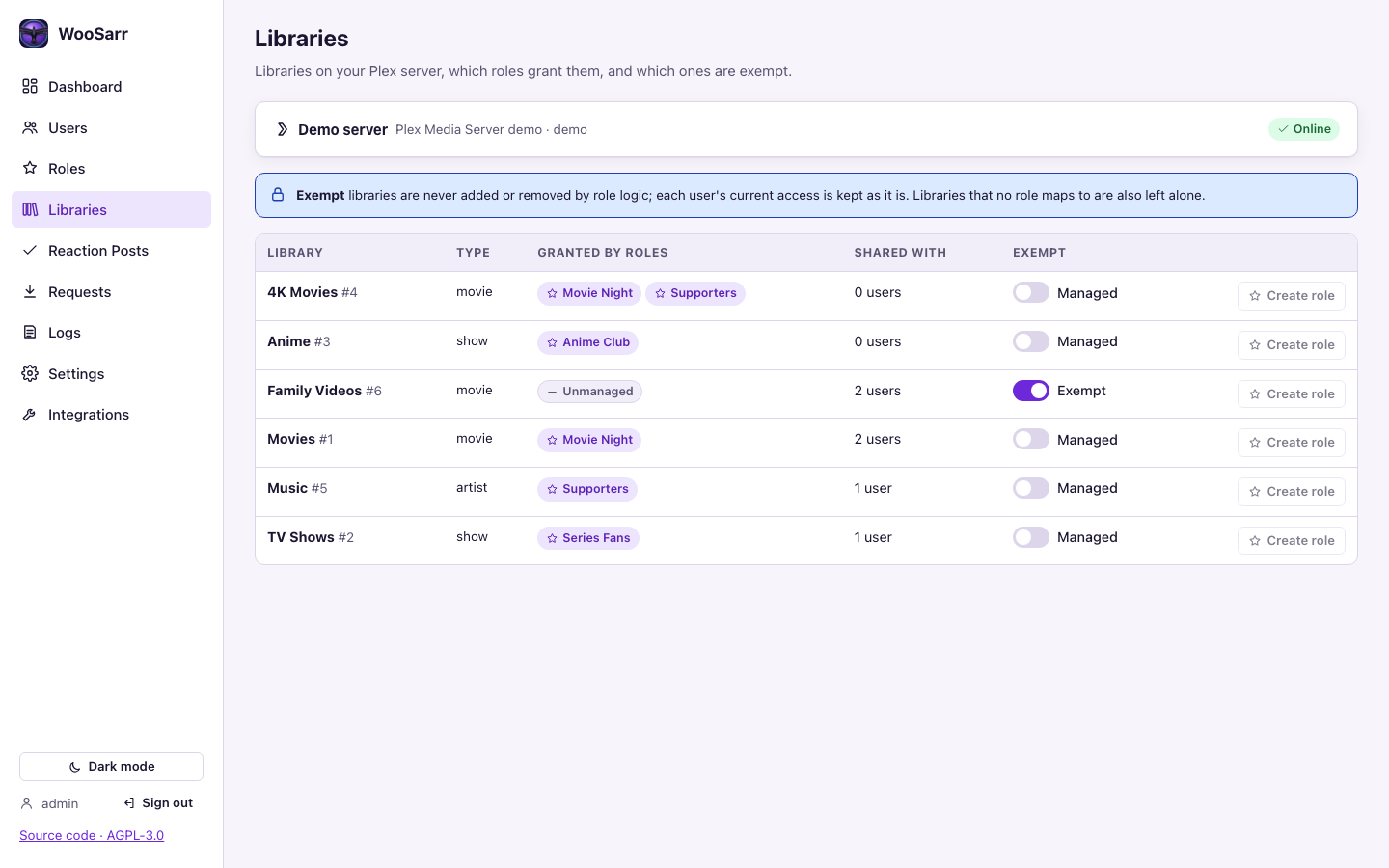Click the Requests download icon
The height and width of the screenshot is (868, 1389).
pos(30,291)
